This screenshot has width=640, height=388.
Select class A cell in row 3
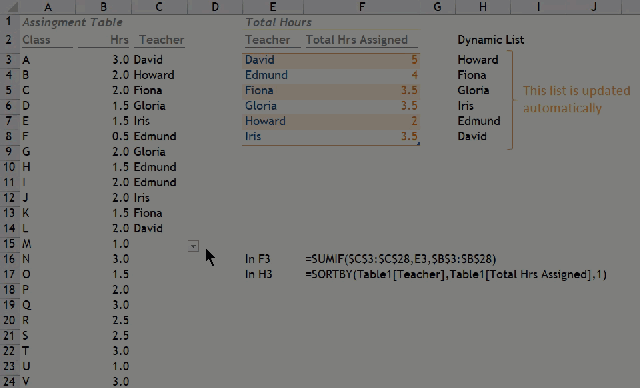[x=26, y=60]
